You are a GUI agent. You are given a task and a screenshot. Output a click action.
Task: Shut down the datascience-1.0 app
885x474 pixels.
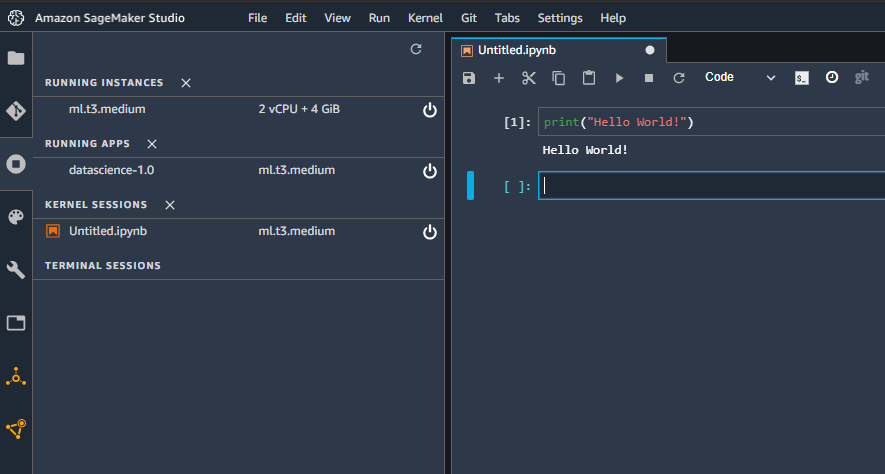pos(430,170)
